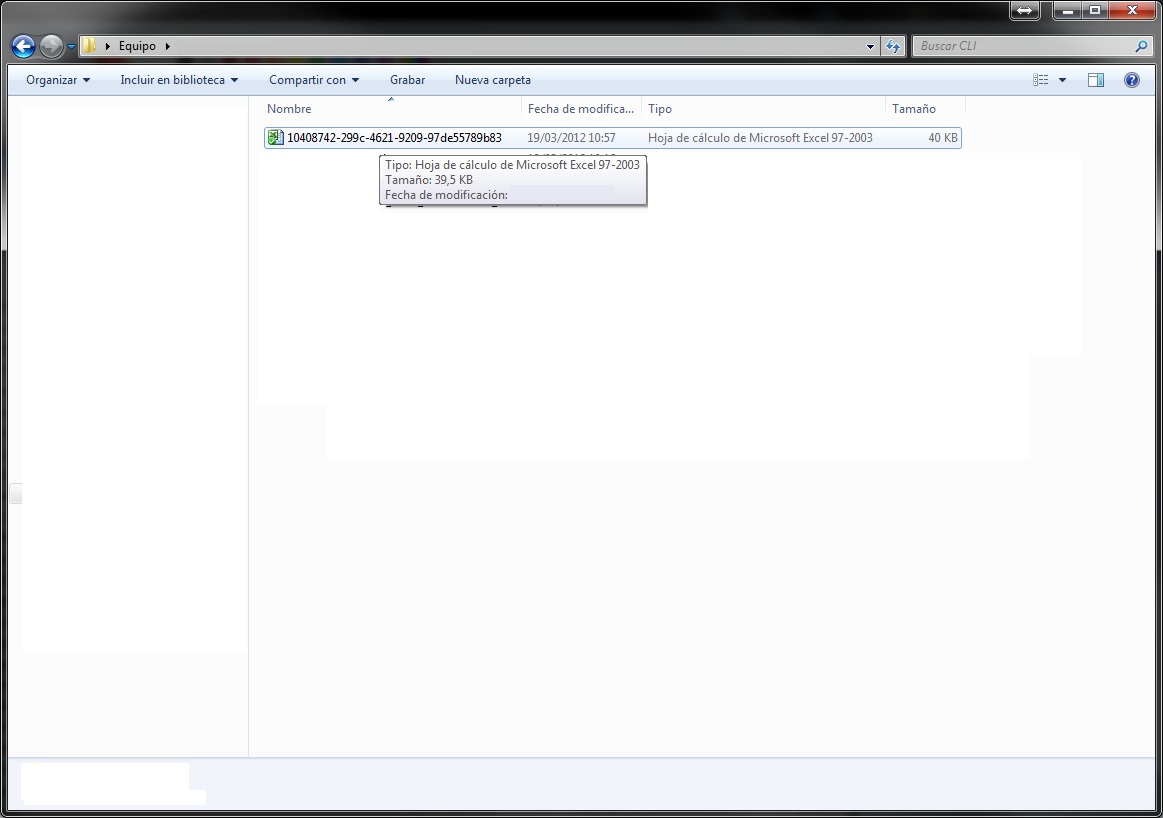Click the Back navigation arrow
Image resolution: width=1163 pixels, height=818 pixels.
click(x=23, y=46)
